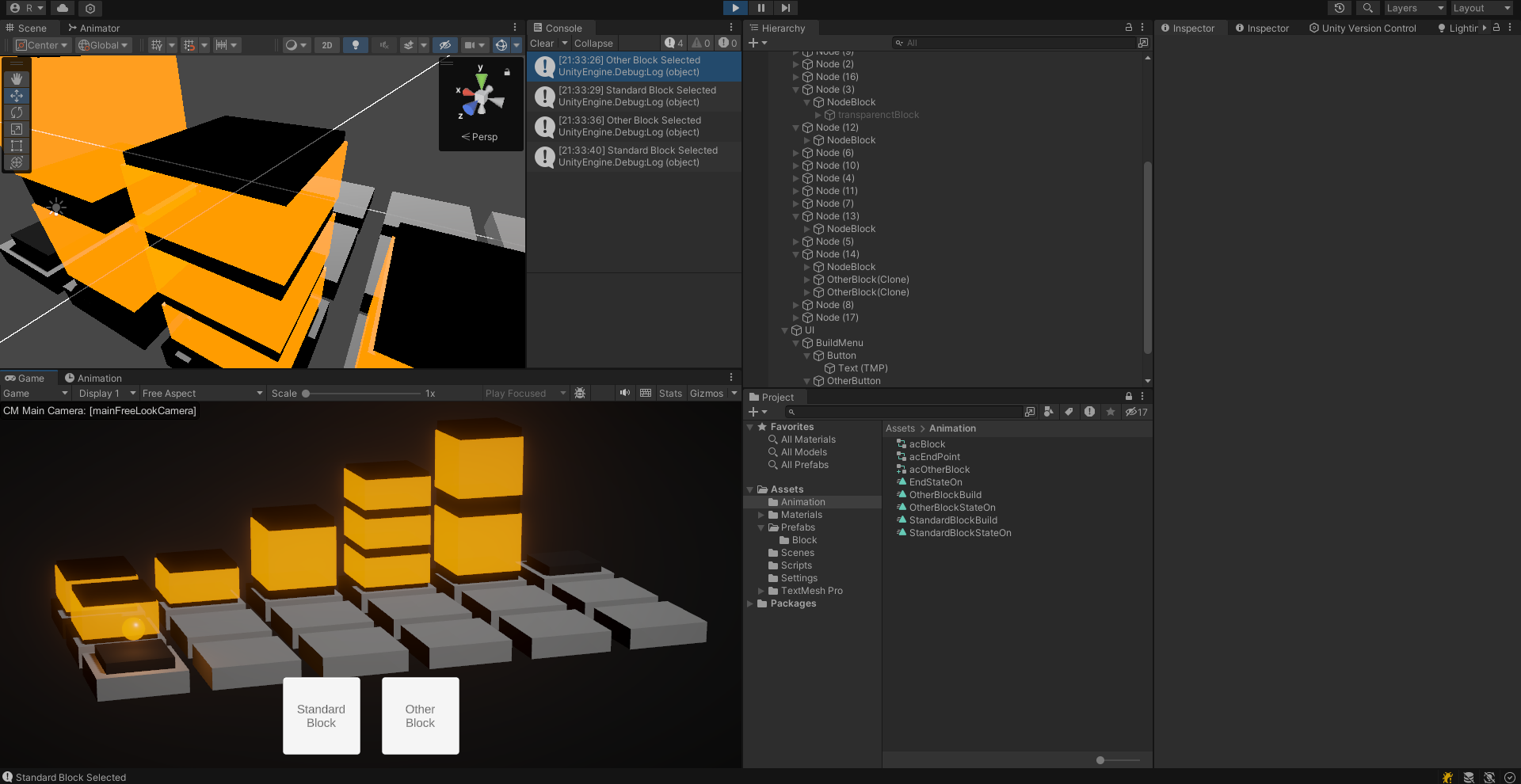1521x784 pixels.
Task: Switch to the Game tab
Action: coord(25,378)
